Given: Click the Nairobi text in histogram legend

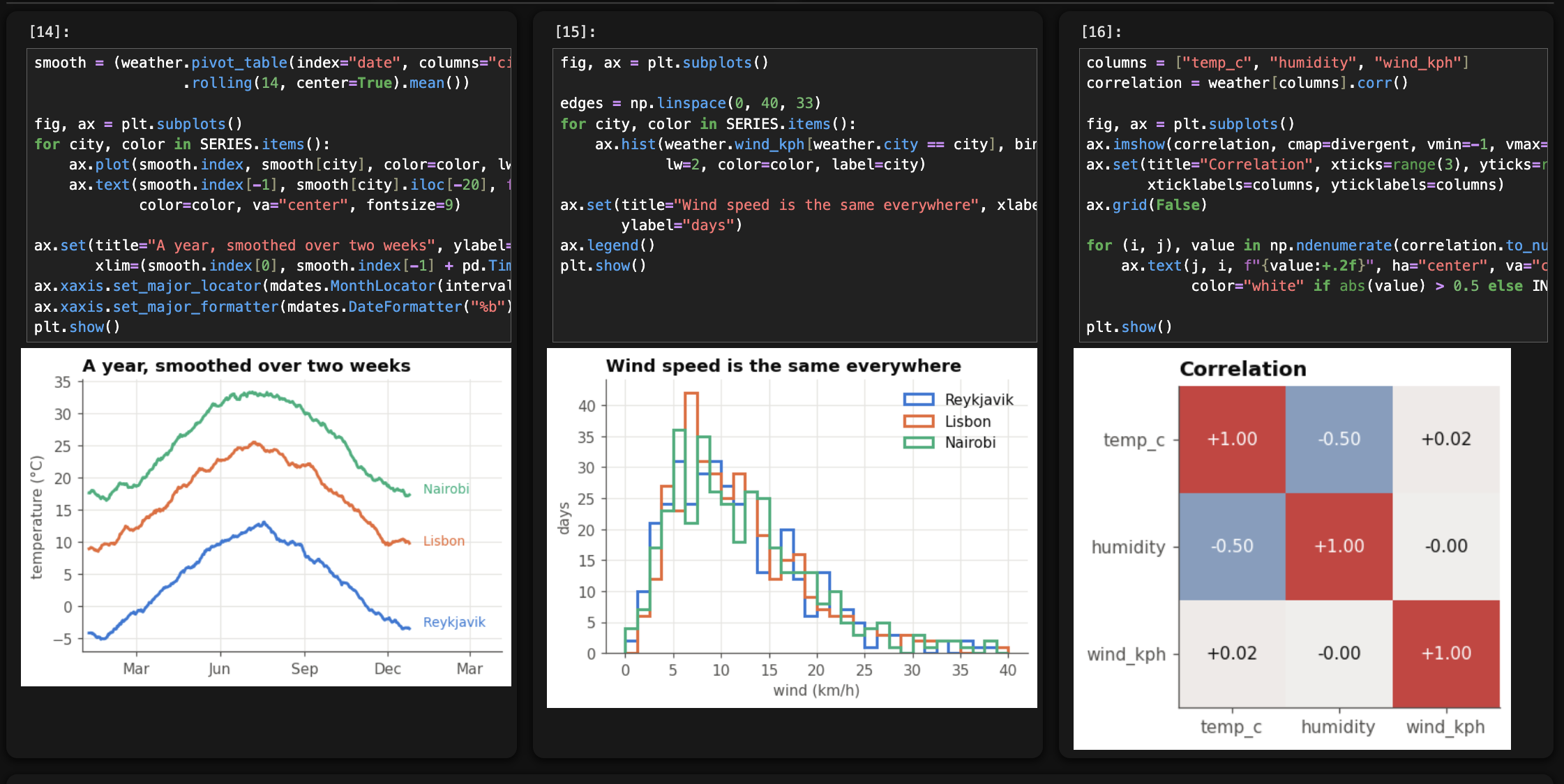Looking at the screenshot, I should click(970, 442).
